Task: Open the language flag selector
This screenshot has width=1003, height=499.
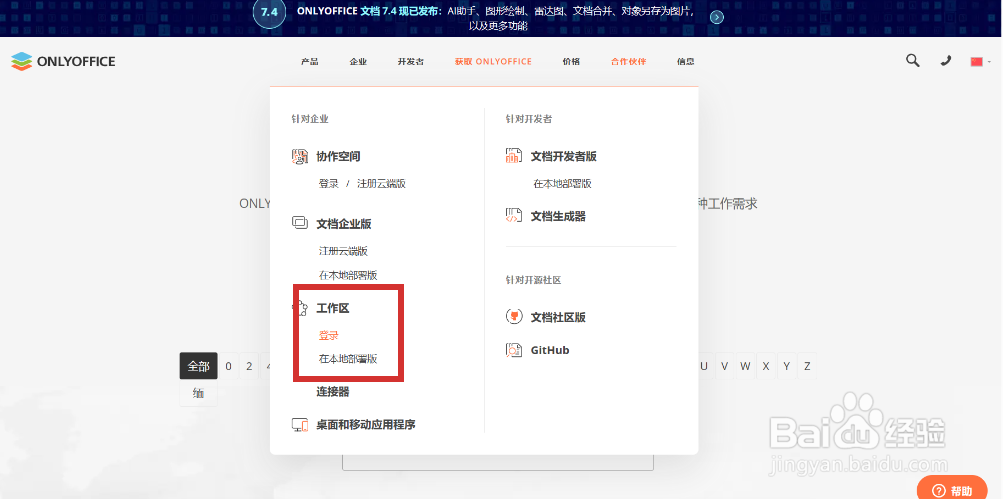Action: coord(980,61)
